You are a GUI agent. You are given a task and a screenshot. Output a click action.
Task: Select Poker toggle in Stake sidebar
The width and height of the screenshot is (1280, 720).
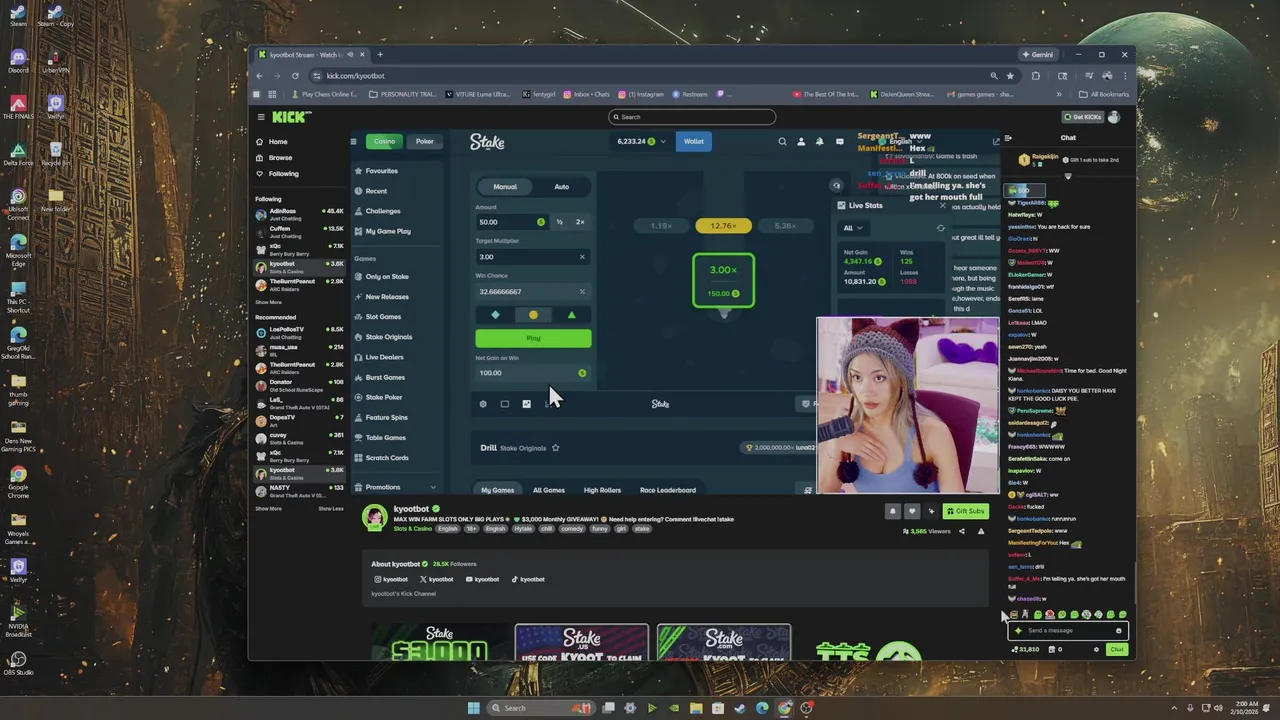coord(425,141)
